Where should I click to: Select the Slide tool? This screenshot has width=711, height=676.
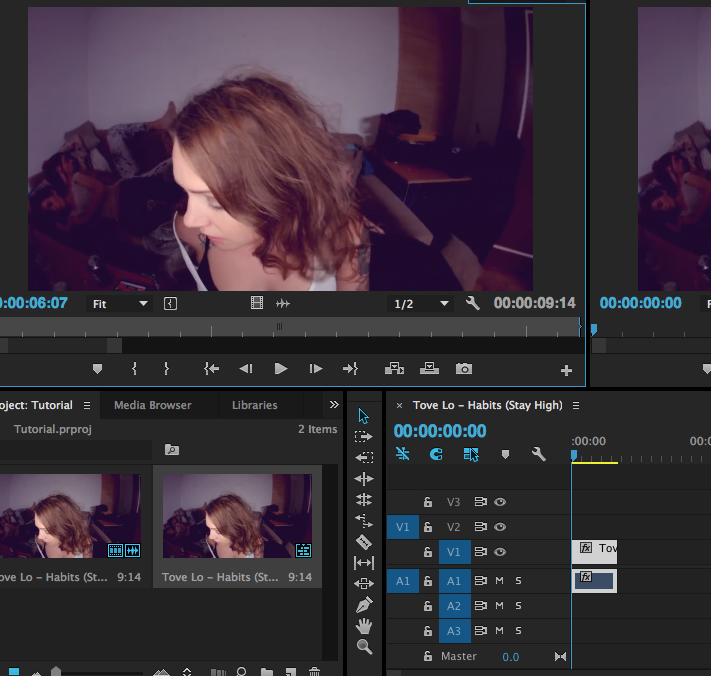[364, 584]
